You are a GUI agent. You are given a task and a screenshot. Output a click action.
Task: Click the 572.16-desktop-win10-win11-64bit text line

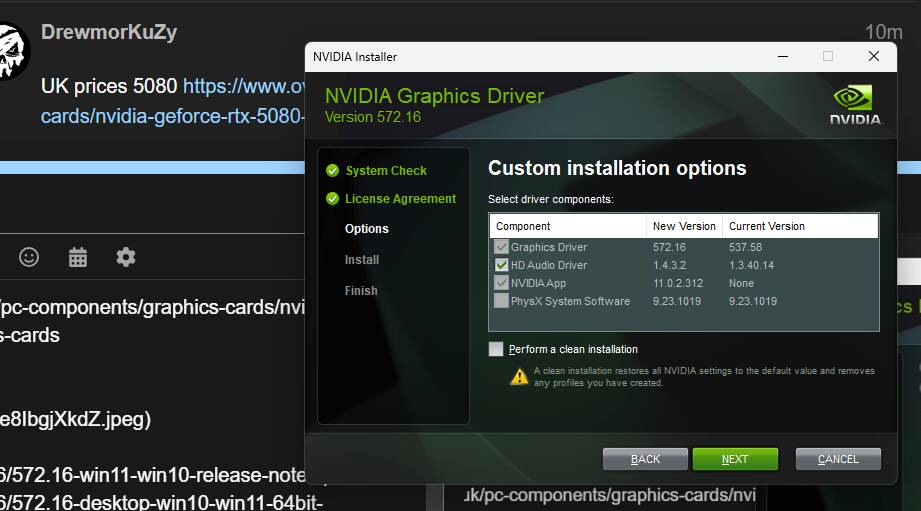point(161,502)
